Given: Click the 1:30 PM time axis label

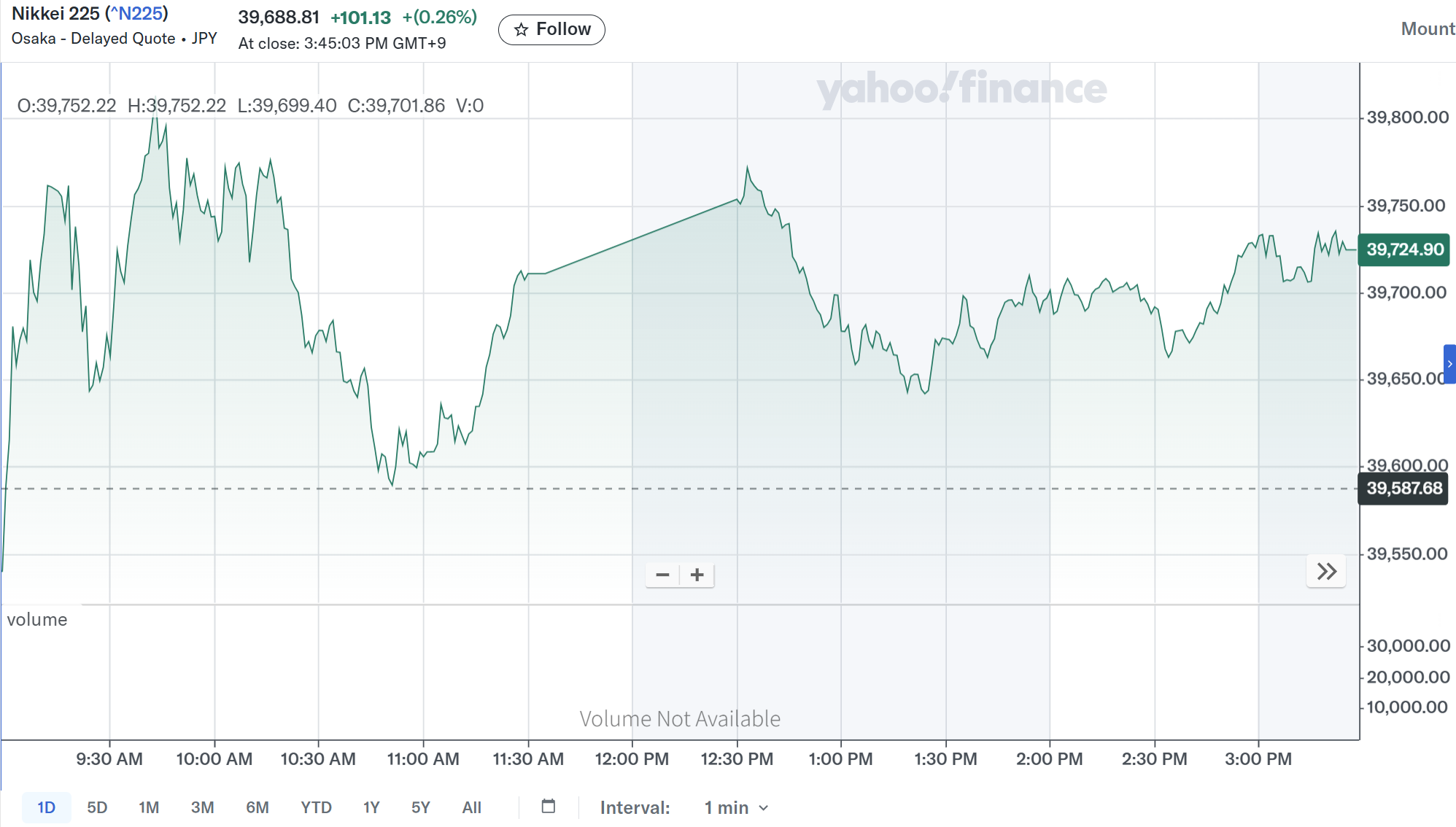Looking at the screenshot, I should (945, 758).
